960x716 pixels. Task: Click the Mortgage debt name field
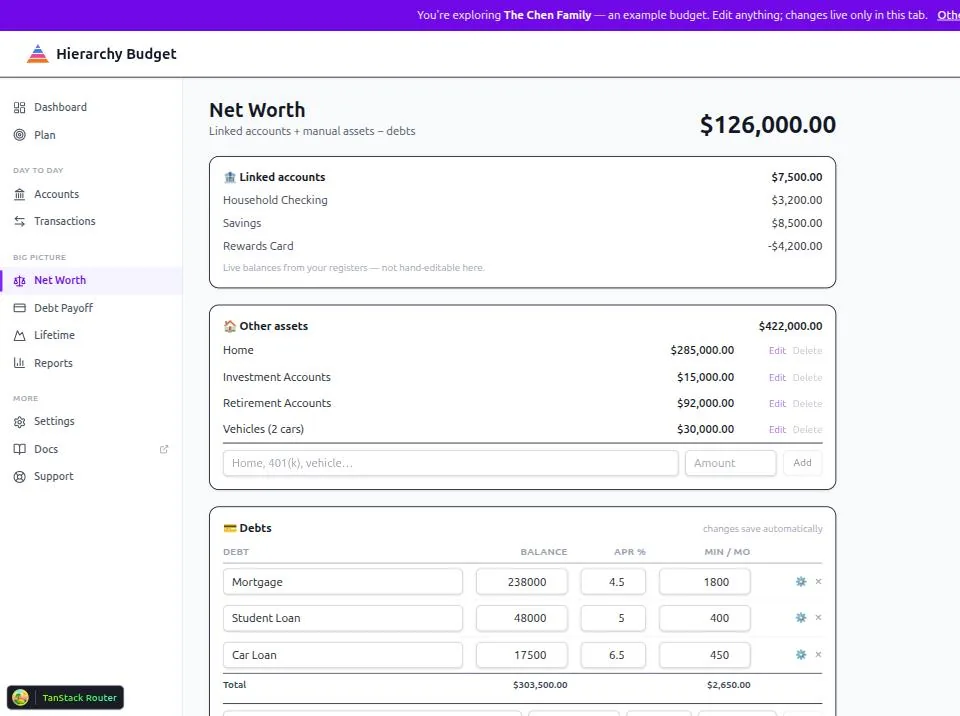(x=343, y=582)
